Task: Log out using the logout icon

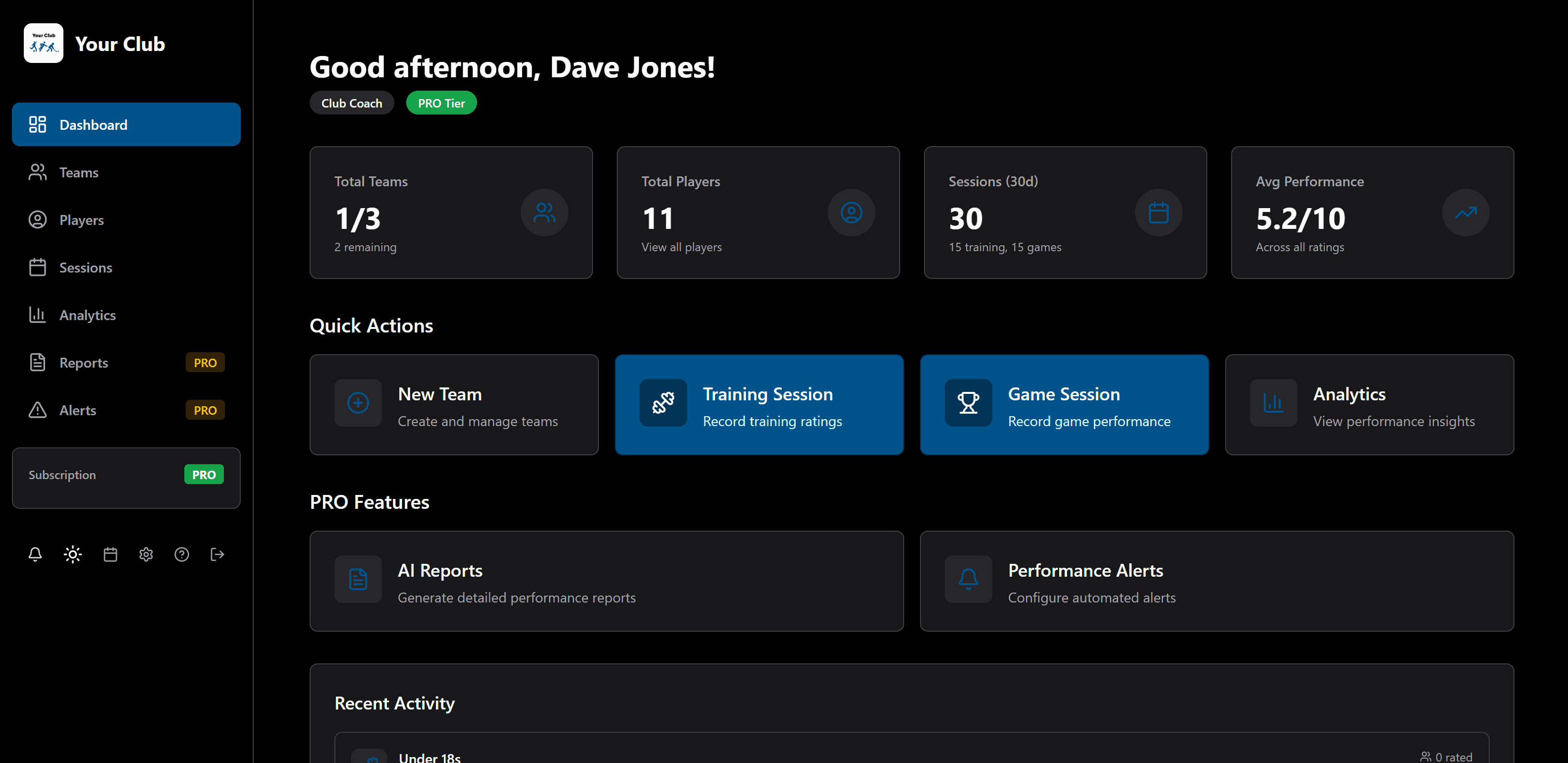Action: (217, 554)
